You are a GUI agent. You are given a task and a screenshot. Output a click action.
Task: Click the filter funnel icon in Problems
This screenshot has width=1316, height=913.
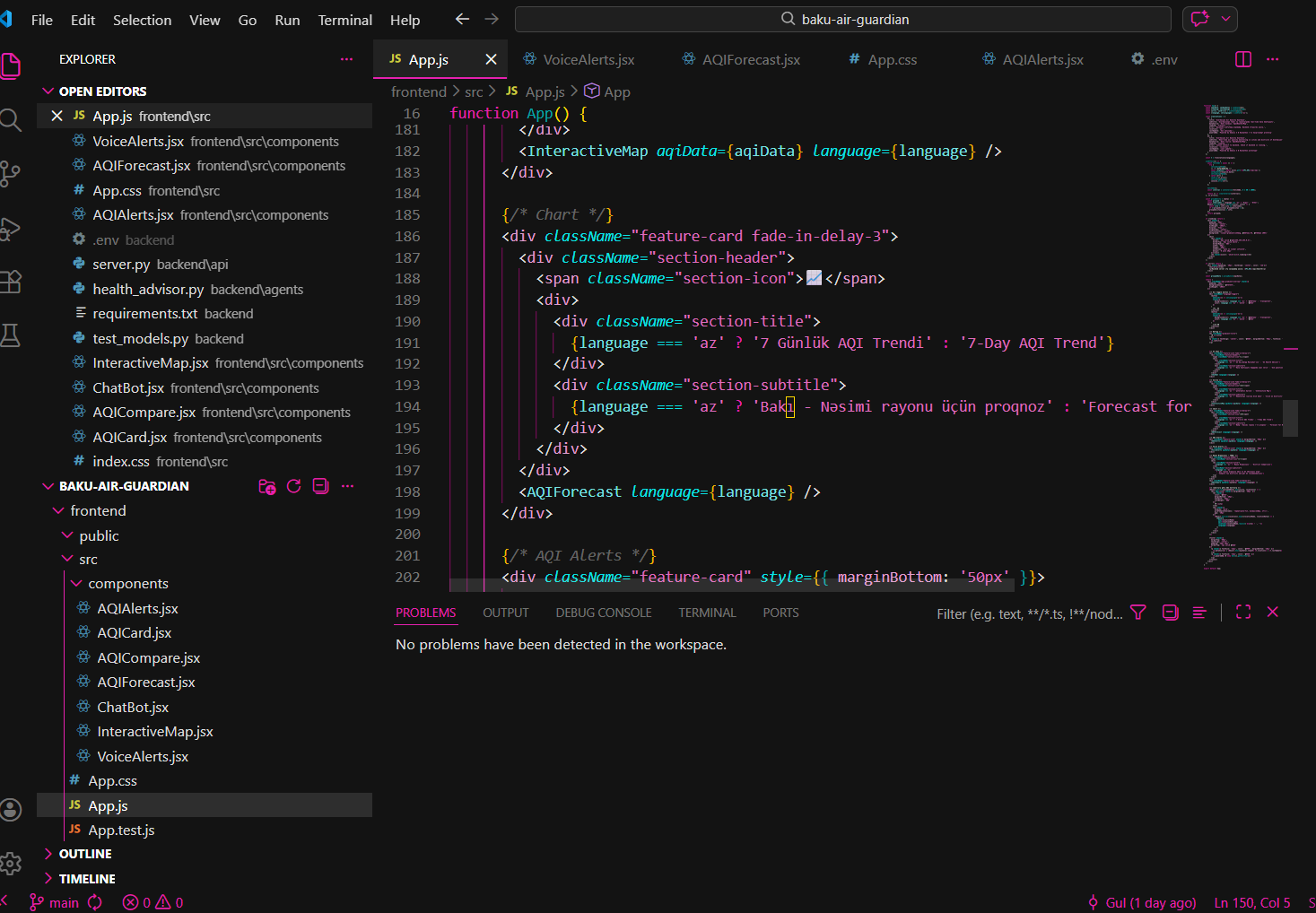pos(1138,613)
